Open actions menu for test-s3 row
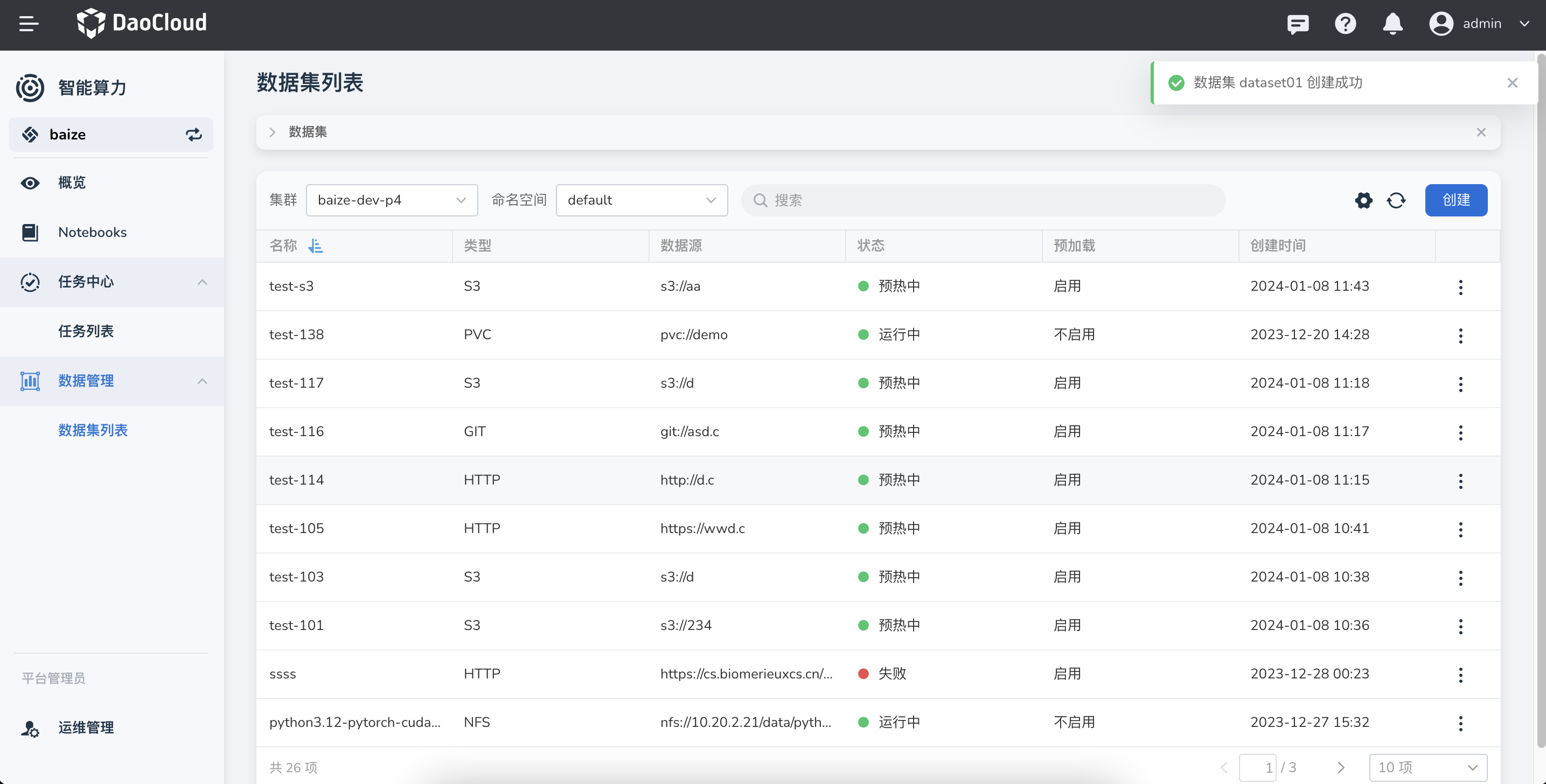Image resolution: width=1546 pixels, height=784 pixels. click(x=1460, y=286)
